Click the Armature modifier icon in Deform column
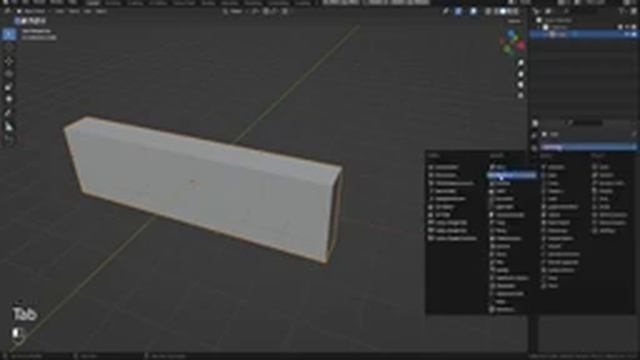This screenshot has height=360, width=640. (x=544, y=167)
